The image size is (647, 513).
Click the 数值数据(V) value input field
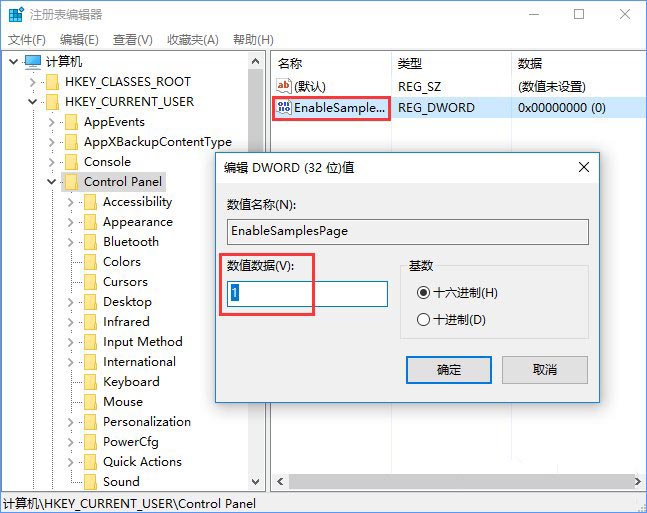[x=308, y=293]
